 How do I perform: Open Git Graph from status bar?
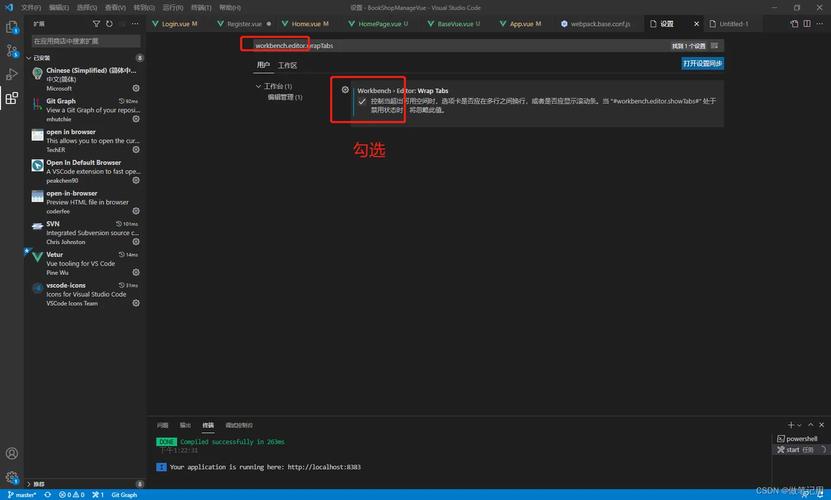tap(124, 495)
